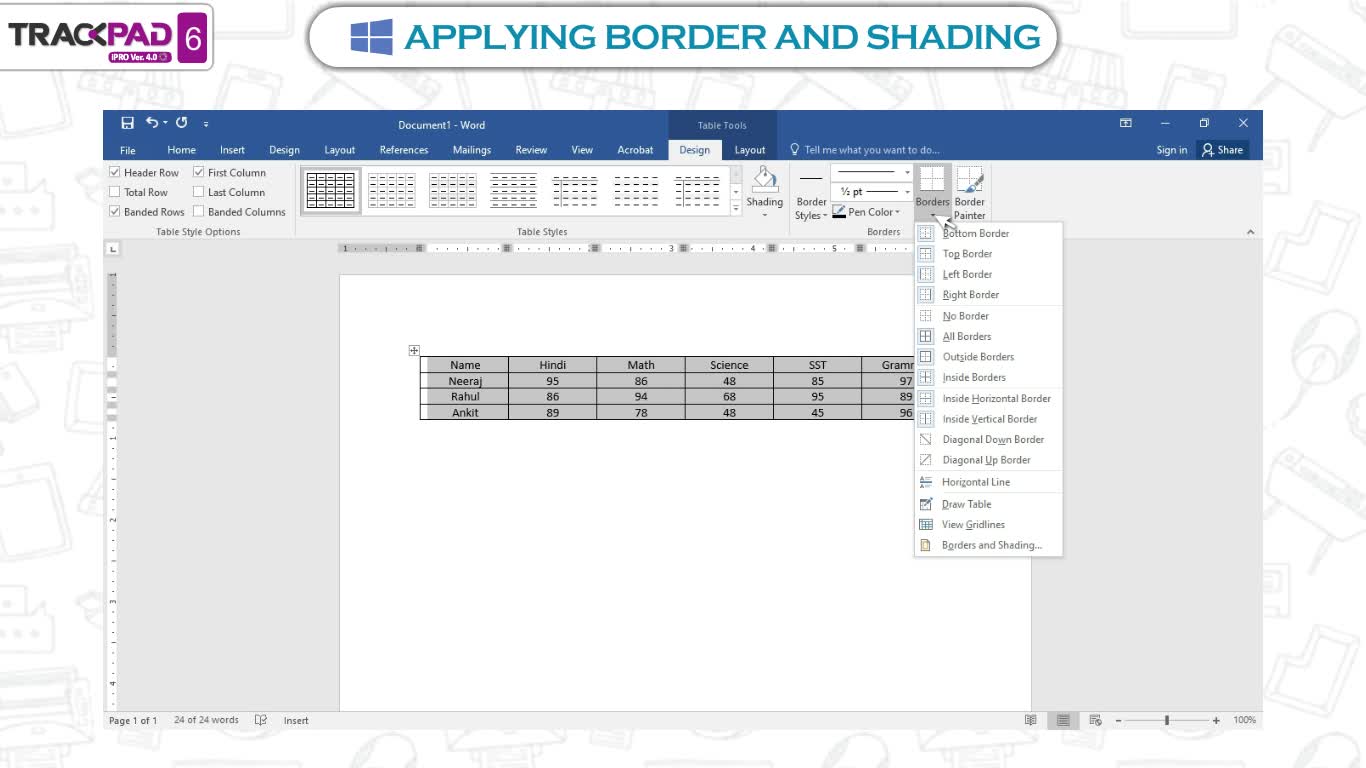The height and width of the screenshot is (768, 1366).
Task: Open the File tab
Action: (x=128, y=150)
